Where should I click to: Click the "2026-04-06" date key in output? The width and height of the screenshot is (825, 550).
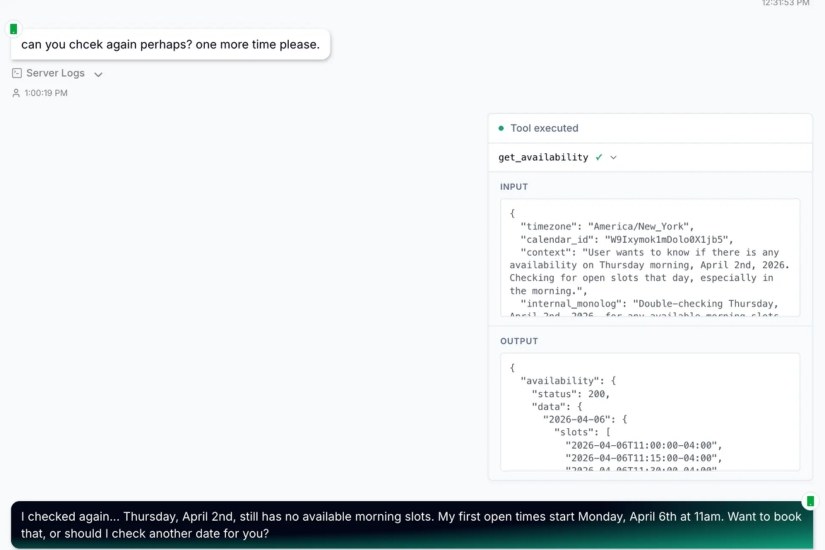click(x=579, y=419)
